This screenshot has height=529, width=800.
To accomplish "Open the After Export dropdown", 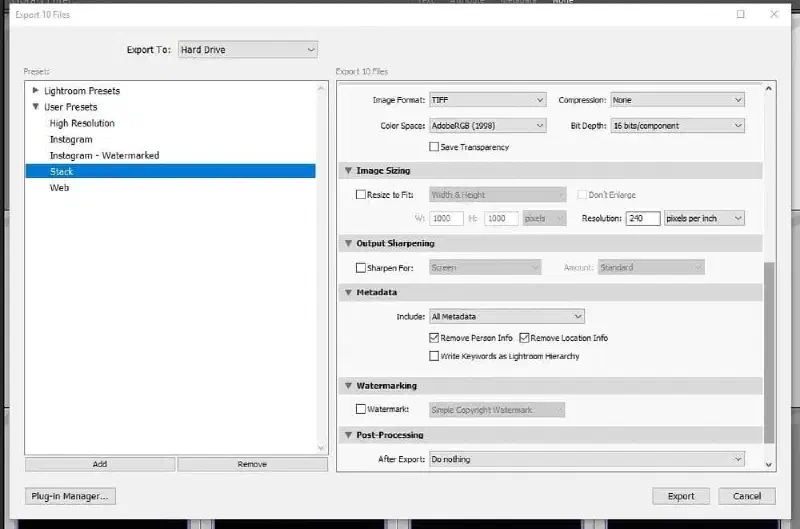I will (587, 459).
